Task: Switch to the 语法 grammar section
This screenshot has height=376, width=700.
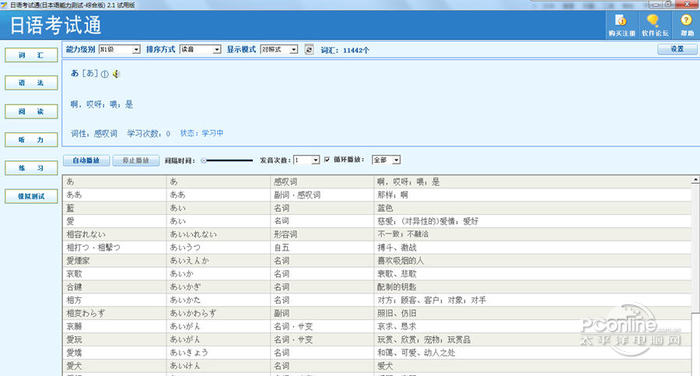Action: 31,83
